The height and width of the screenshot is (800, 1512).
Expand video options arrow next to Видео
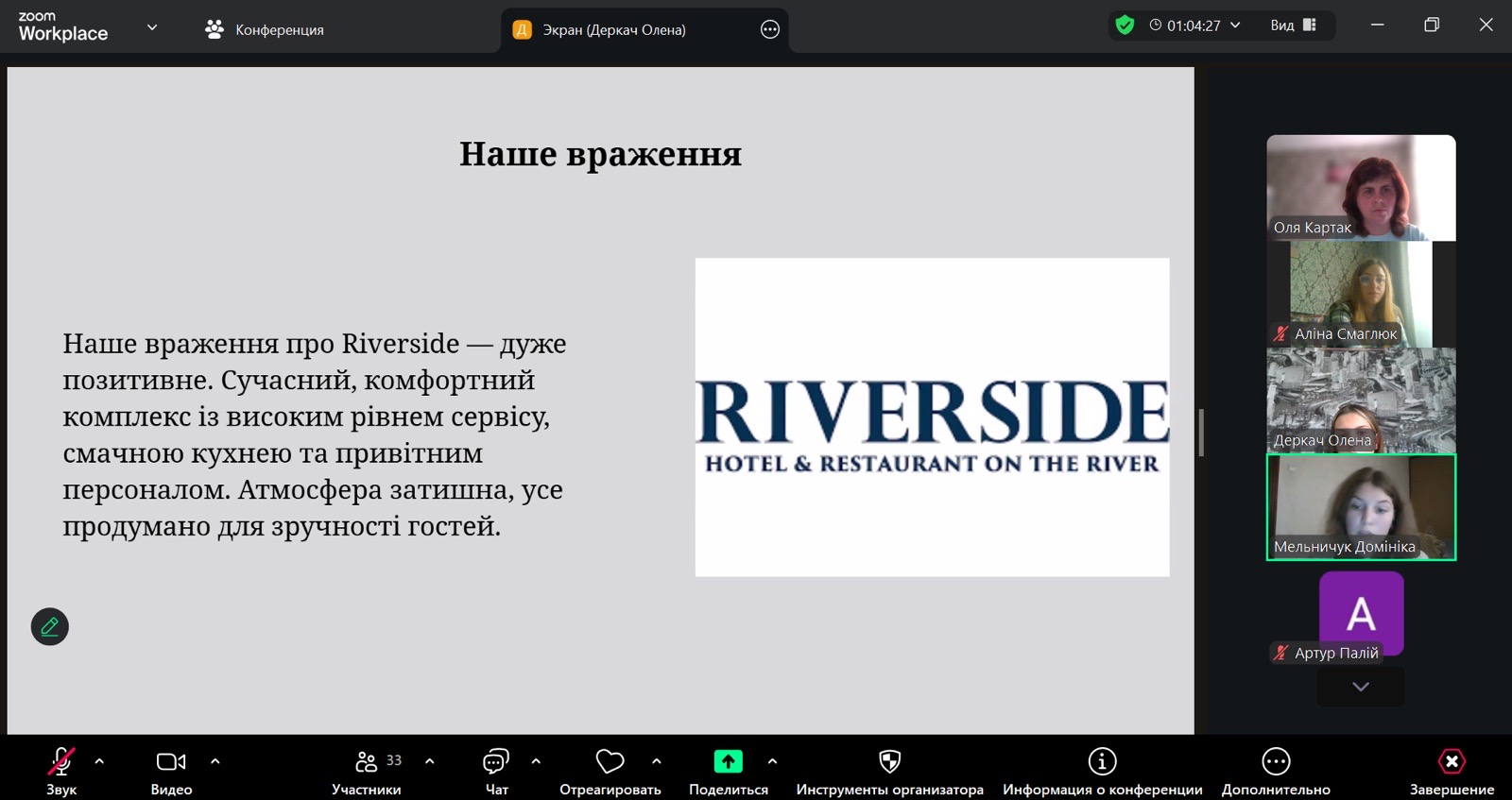pyautogui.click(x=215, y=761)
